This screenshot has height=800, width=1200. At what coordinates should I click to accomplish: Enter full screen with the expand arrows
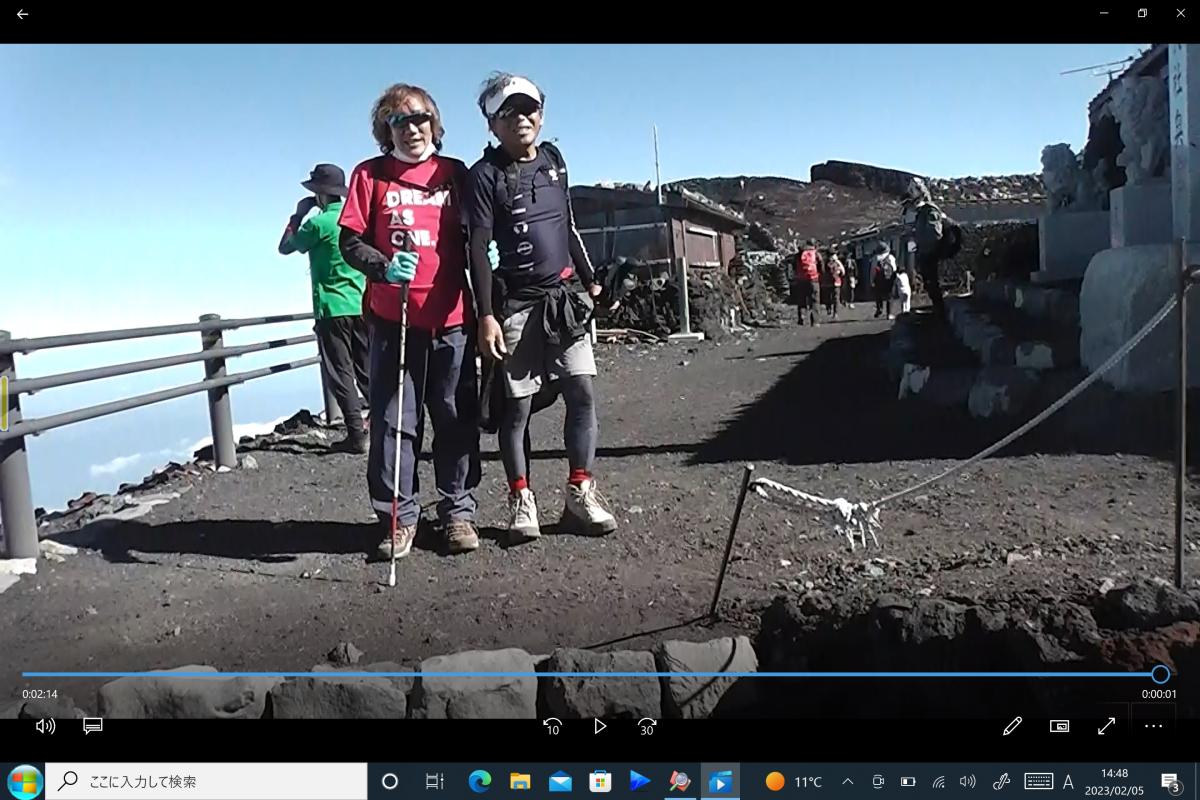click(x=1106, y=726)
